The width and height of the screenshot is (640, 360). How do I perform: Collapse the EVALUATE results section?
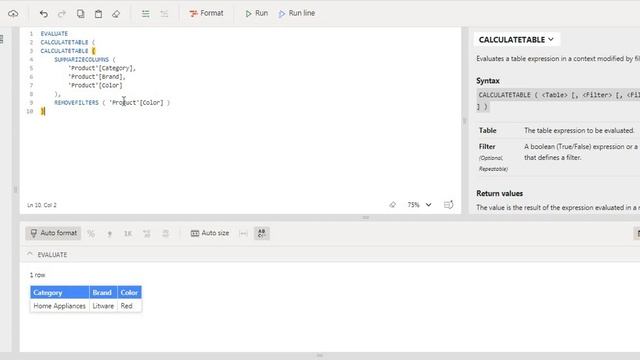pyautogui.click(x=29, y=254)
